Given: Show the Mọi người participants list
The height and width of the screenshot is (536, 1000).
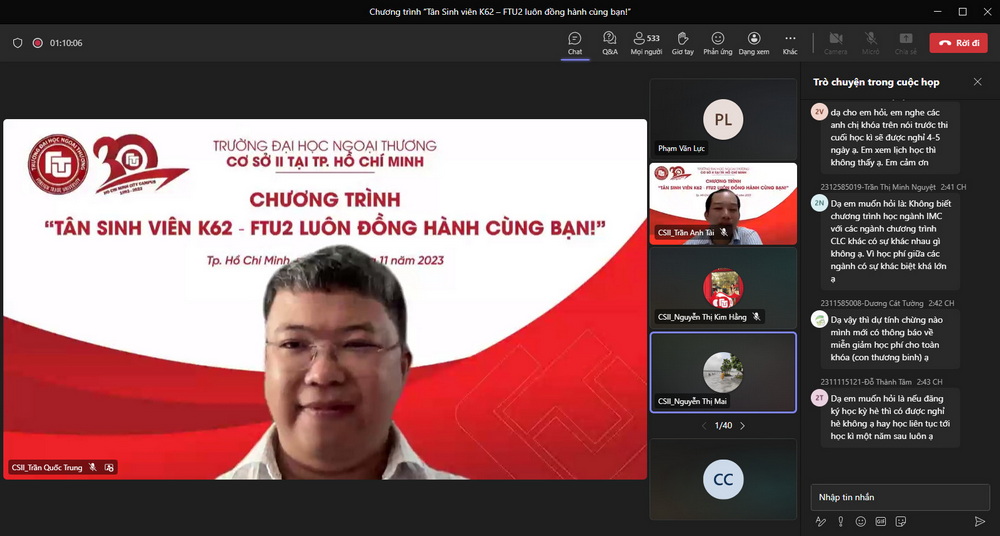Looking at the screenshot, I should pos(646,43).
